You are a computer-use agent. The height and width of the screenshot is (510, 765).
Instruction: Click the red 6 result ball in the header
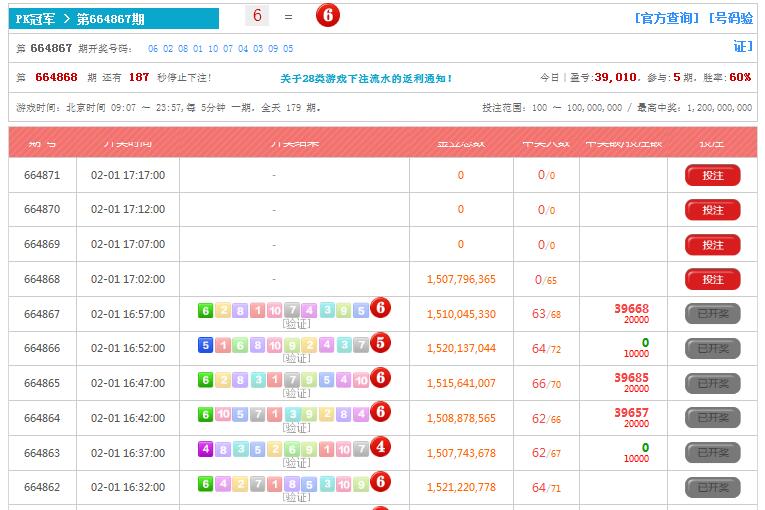(x=327, y=16)
